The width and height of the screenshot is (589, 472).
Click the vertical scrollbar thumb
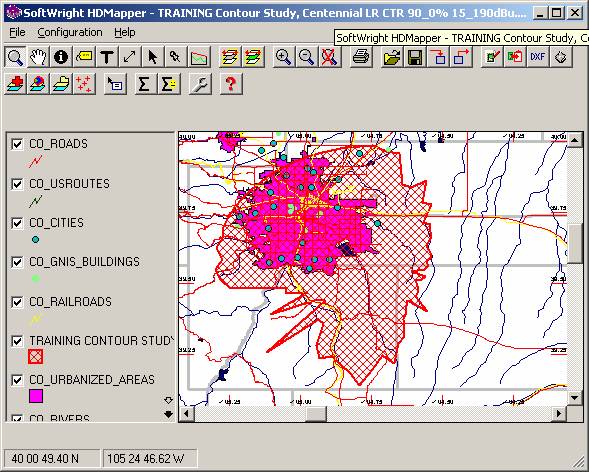575,244
